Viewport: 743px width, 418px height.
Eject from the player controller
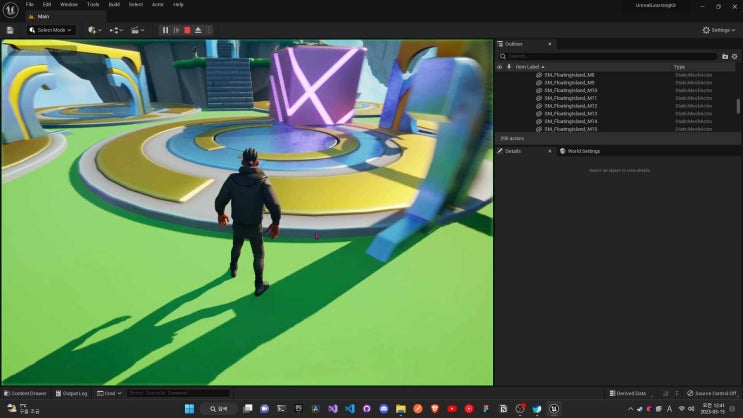click(x=198, y=30)
